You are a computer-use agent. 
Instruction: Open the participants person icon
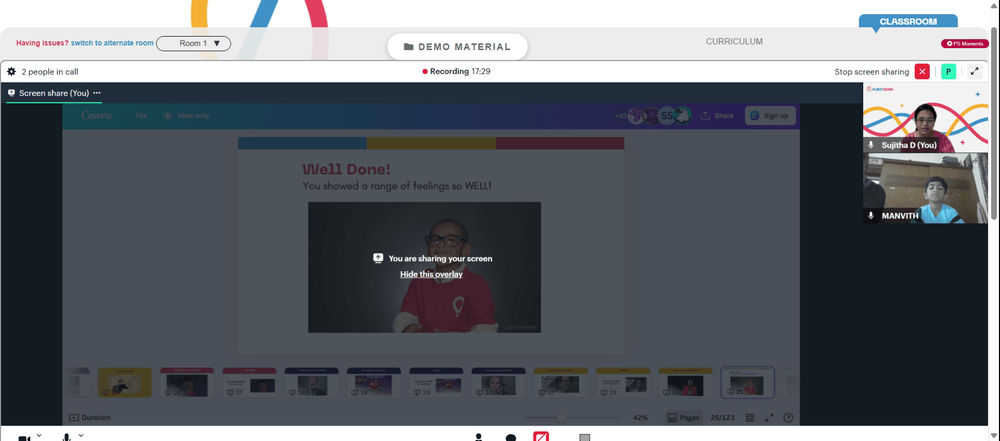[x=479, y=437]
